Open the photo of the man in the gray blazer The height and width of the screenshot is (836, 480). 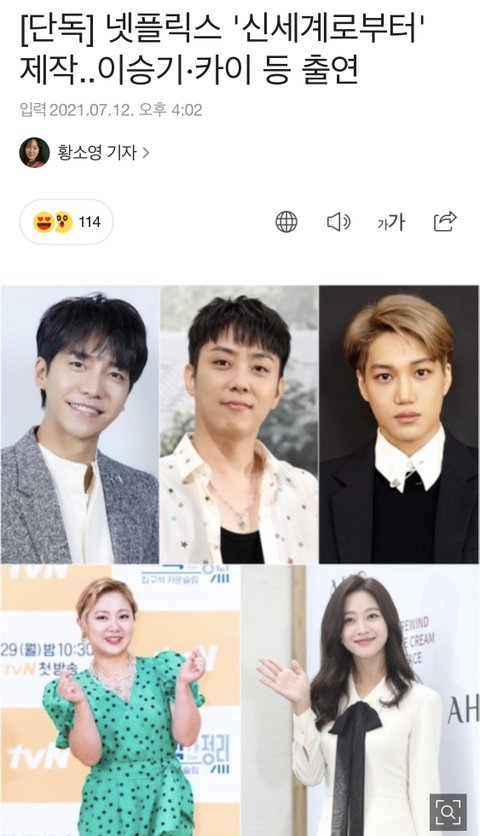click(80, 425)
